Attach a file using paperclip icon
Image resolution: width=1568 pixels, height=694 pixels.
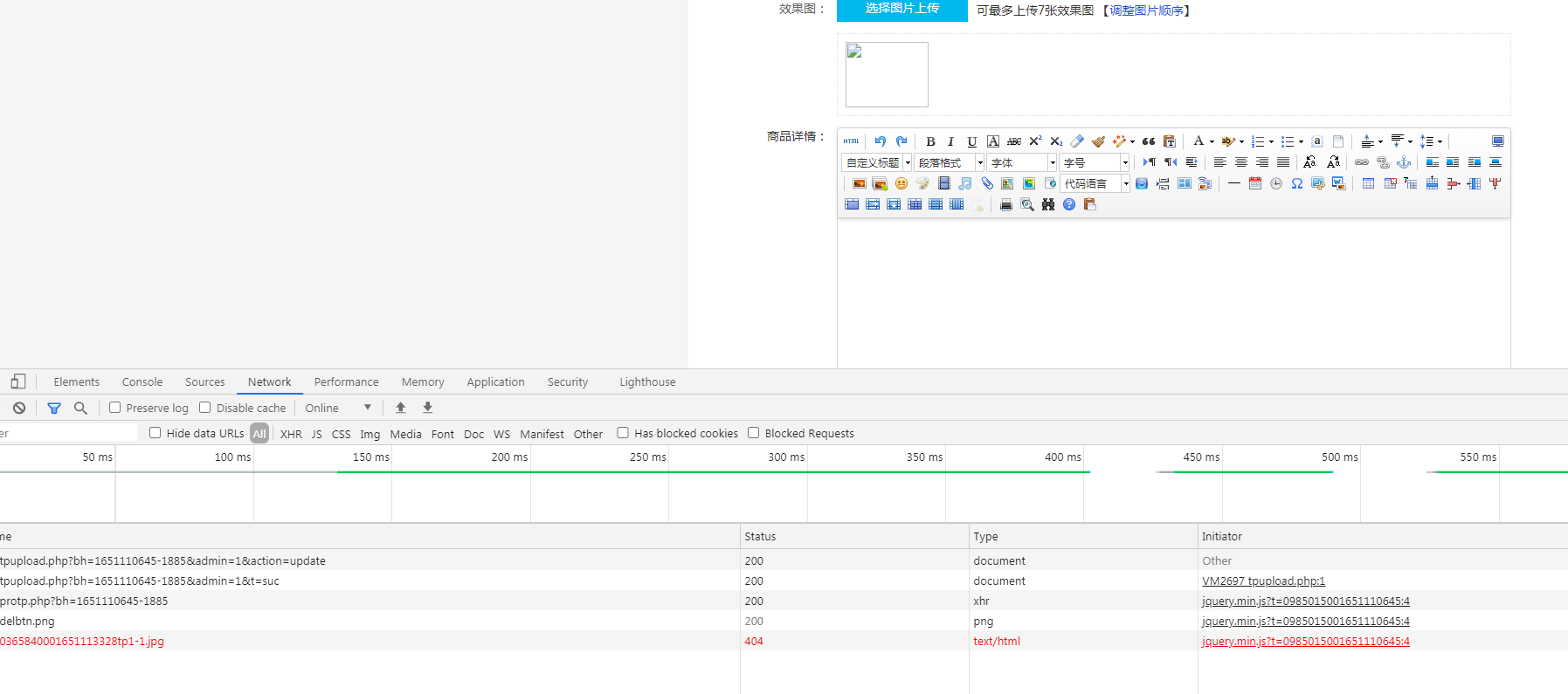987,183
